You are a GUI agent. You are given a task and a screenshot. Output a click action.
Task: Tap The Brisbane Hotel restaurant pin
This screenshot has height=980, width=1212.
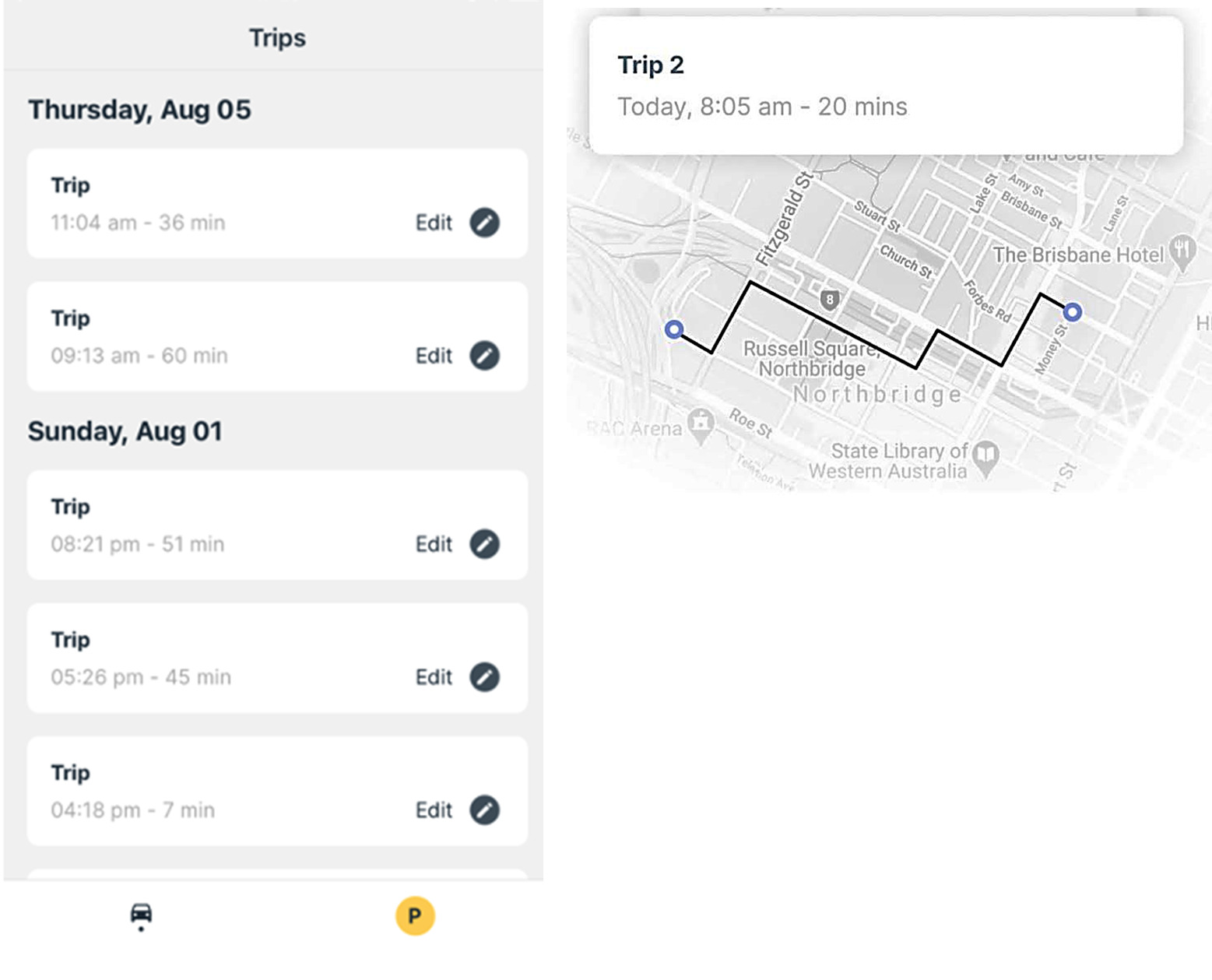click(x=1182, y=253)
